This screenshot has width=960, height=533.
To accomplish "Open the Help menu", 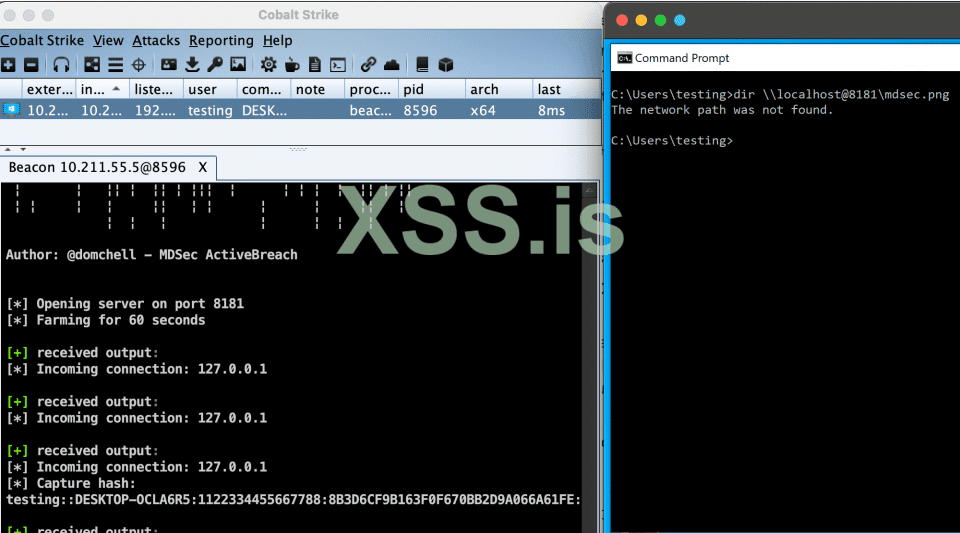I will point(277,40).
